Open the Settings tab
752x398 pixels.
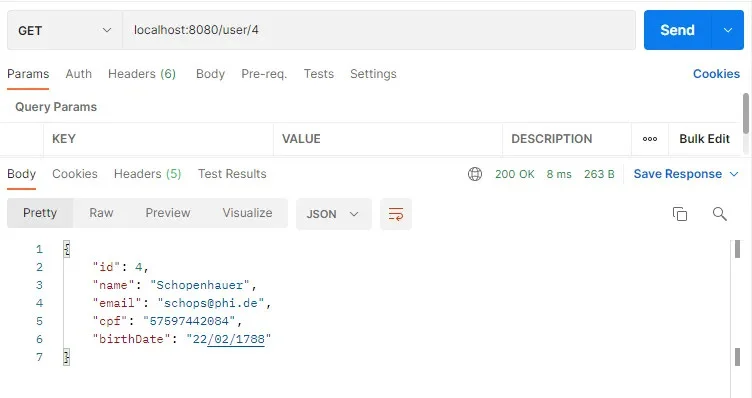tap(373, 74)
